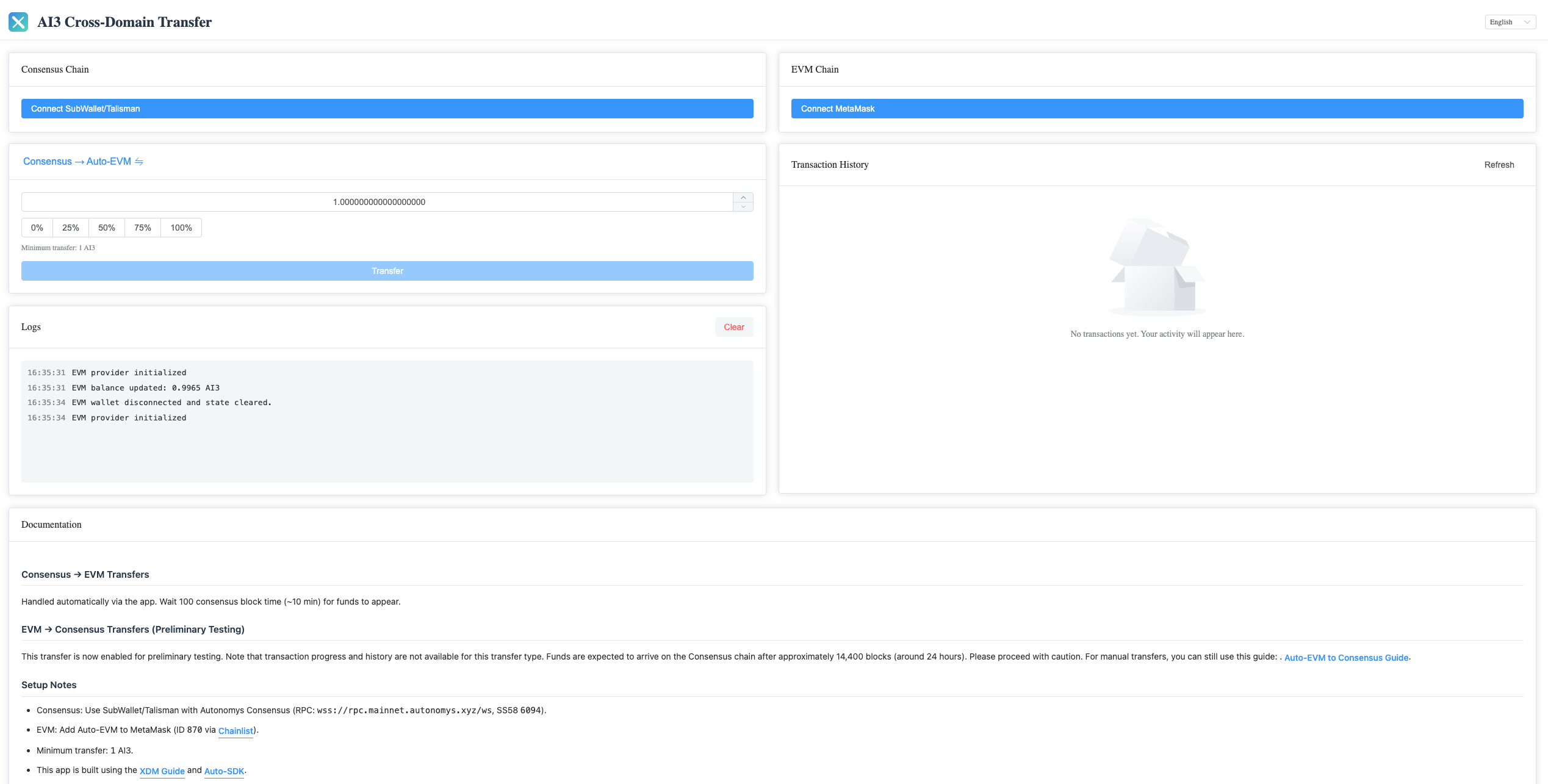Choose the 75% amount option
The image size is (1548, 784).
click(143, 228)
